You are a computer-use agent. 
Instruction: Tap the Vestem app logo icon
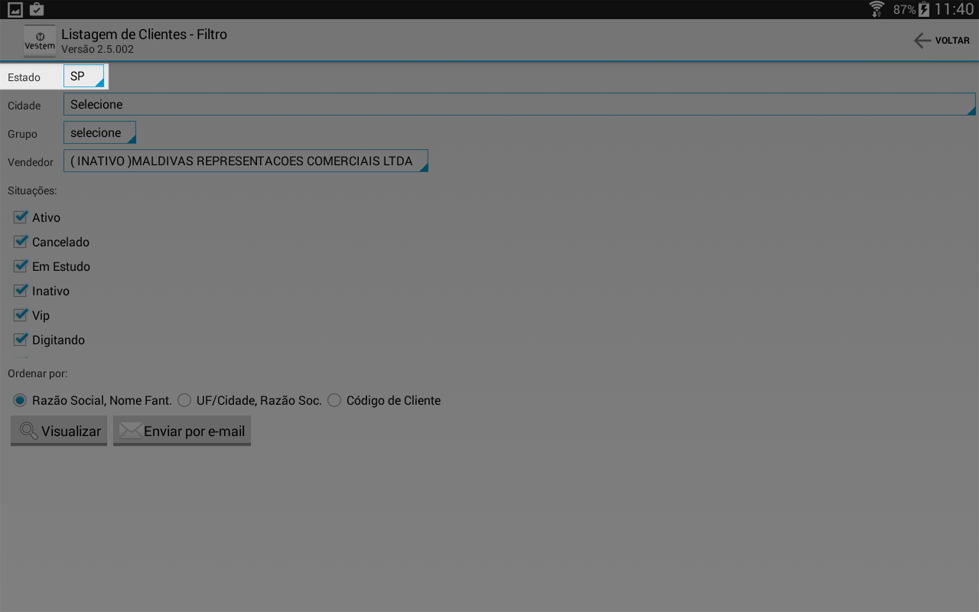[x=39, y=41]
